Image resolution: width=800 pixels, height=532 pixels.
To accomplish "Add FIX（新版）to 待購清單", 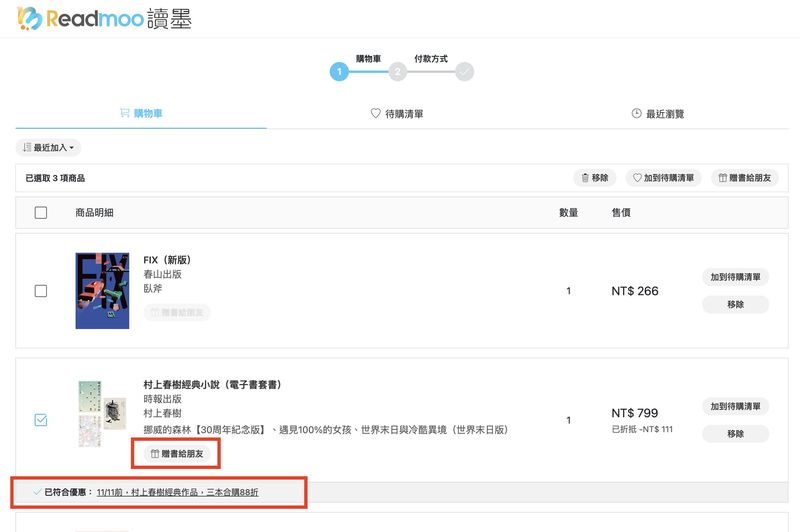I will pos(735,277).
